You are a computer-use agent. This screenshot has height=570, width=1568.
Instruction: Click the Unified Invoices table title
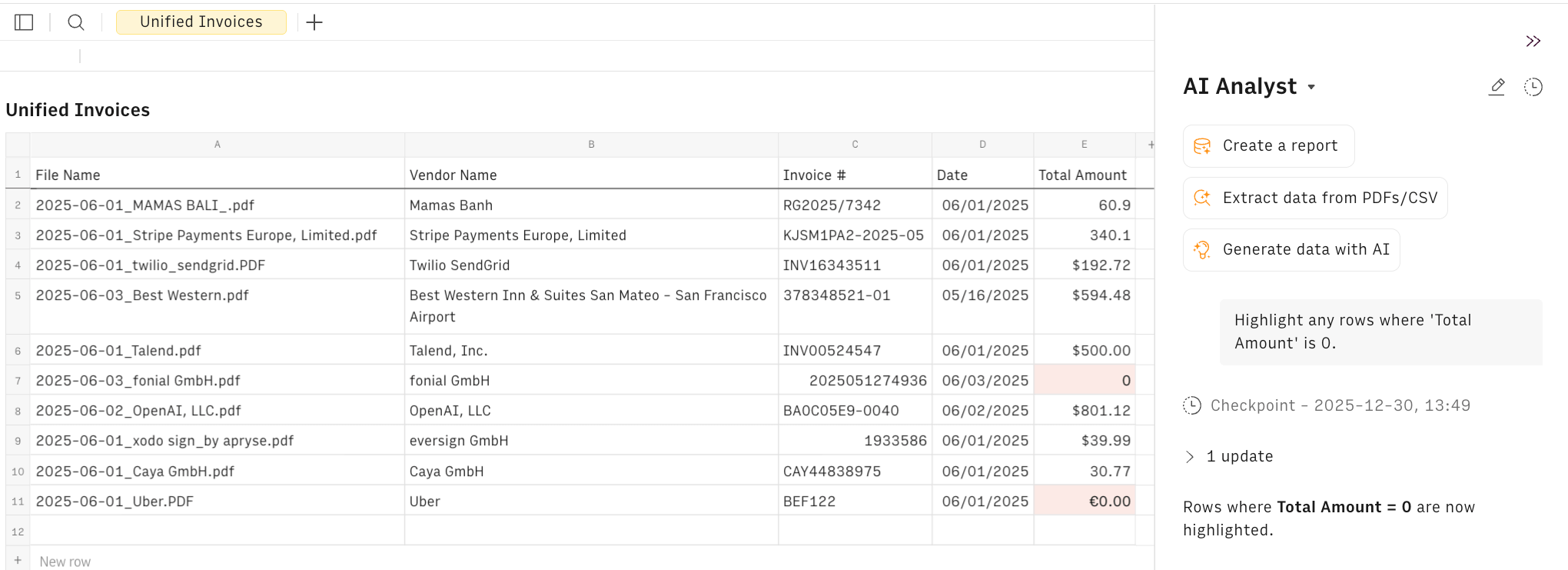(x=78, y=110)
